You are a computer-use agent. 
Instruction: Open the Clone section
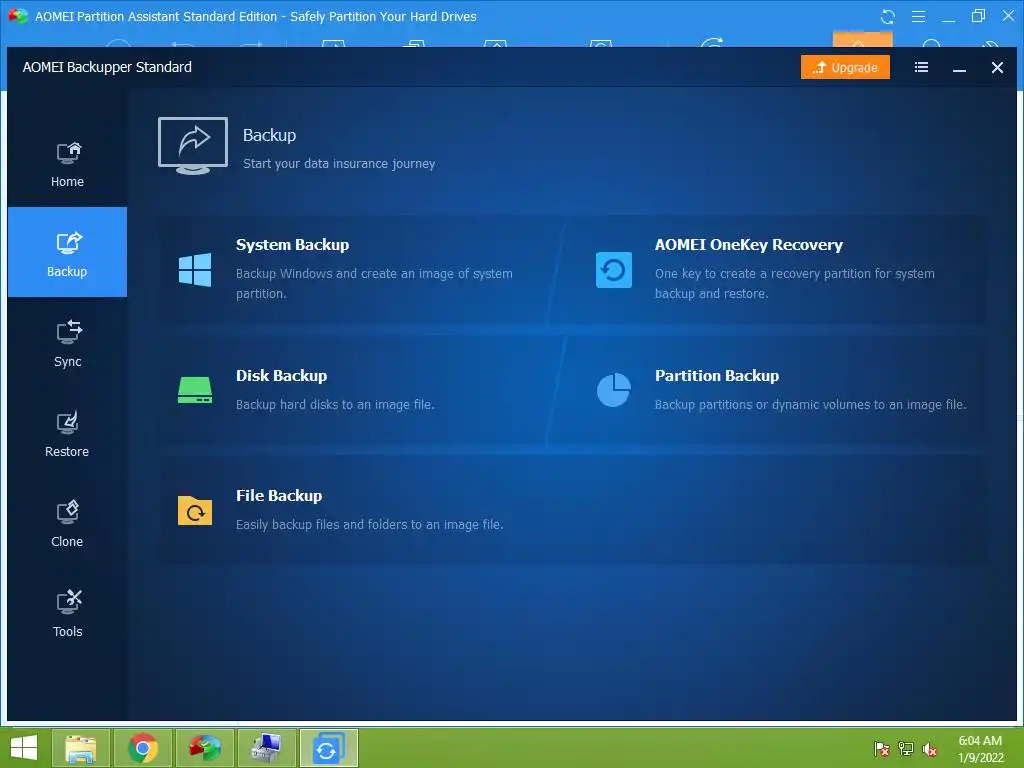pos(67,522)
